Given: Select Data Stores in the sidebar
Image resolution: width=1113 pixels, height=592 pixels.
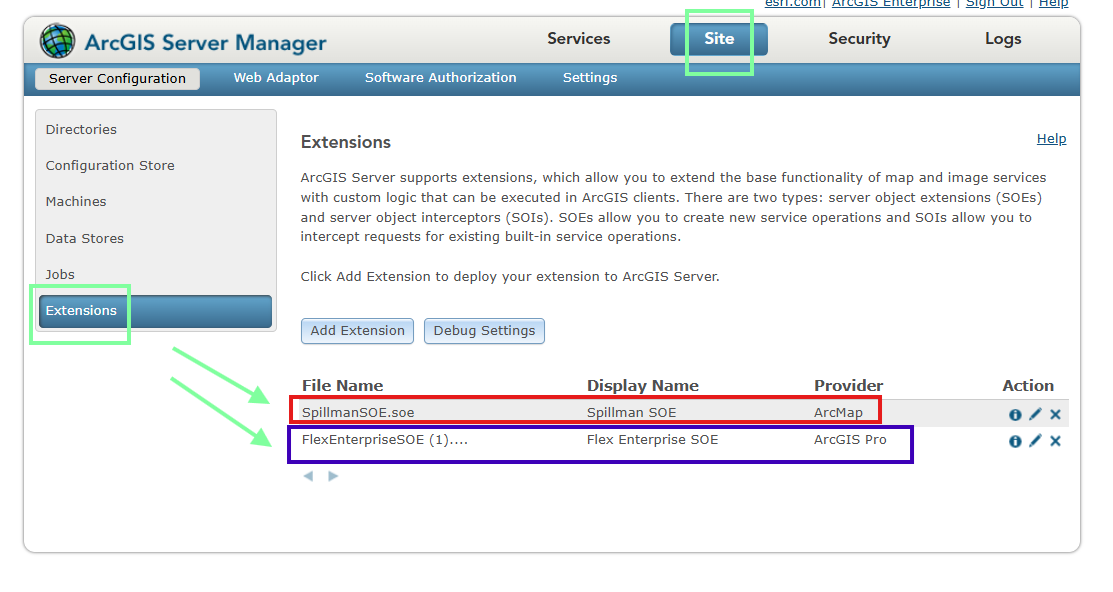Looking at the screenshot, I should point(85,238).
